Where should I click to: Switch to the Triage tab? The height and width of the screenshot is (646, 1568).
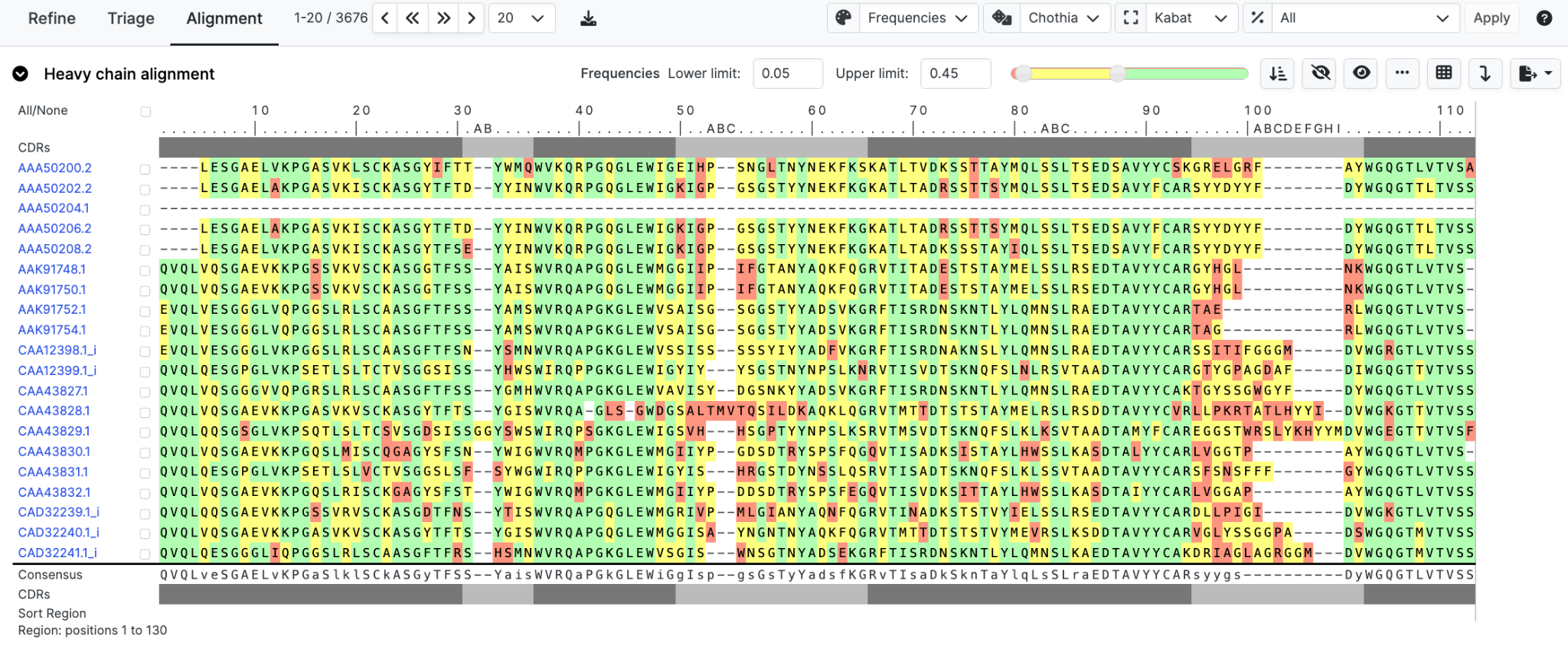pyautogui.click(x=131, y=18)
